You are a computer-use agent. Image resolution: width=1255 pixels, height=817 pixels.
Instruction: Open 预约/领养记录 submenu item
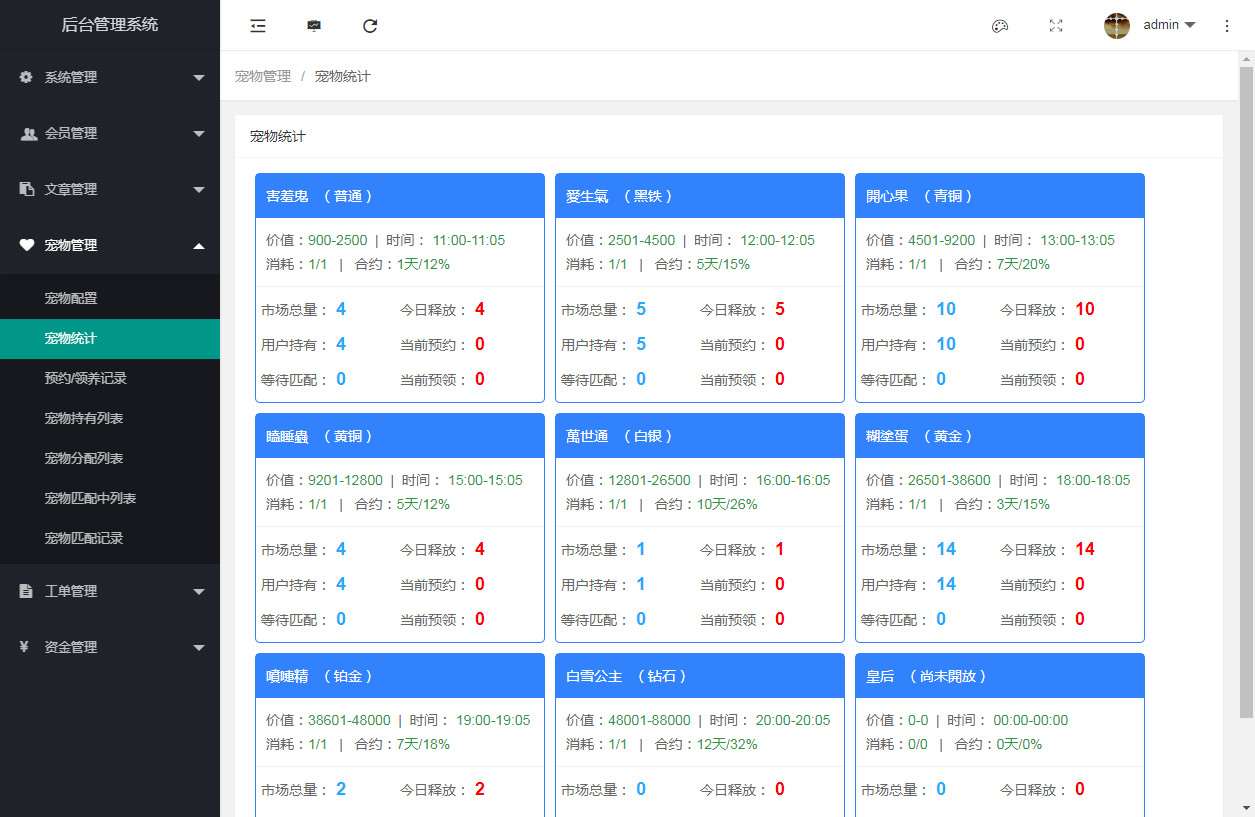[85, 378]
